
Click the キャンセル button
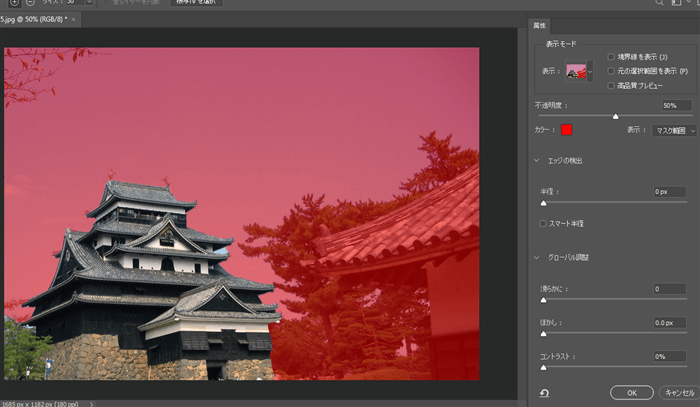[x=679, y=393]
